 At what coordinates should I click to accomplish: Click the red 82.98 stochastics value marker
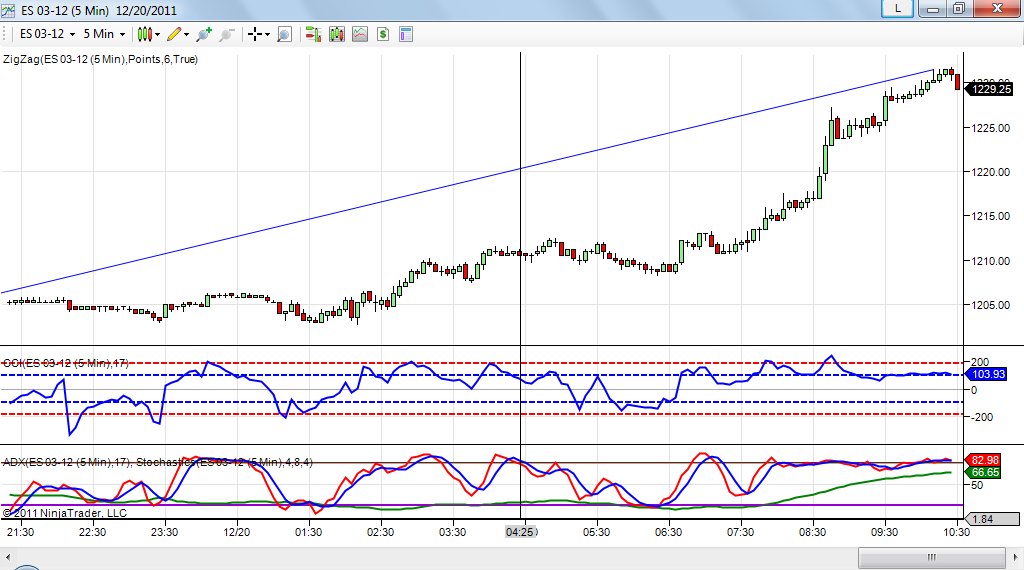pyautogui.click(x=983, y=460)
